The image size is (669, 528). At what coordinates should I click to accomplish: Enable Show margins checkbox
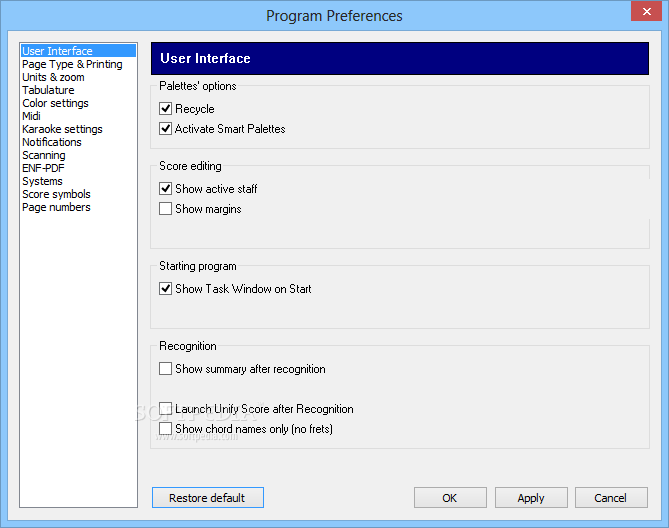[166, 209]
